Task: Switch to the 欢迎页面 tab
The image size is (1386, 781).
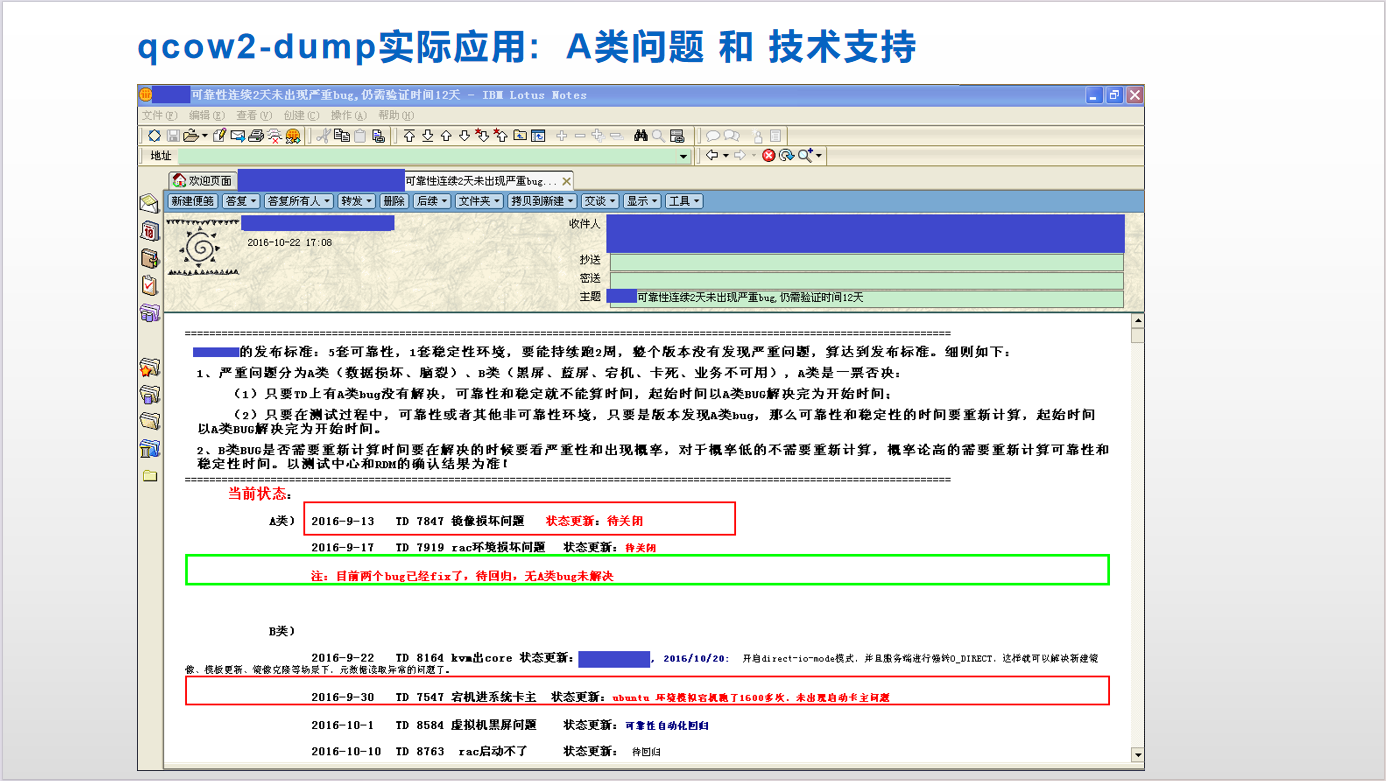Action: [205, 180]
